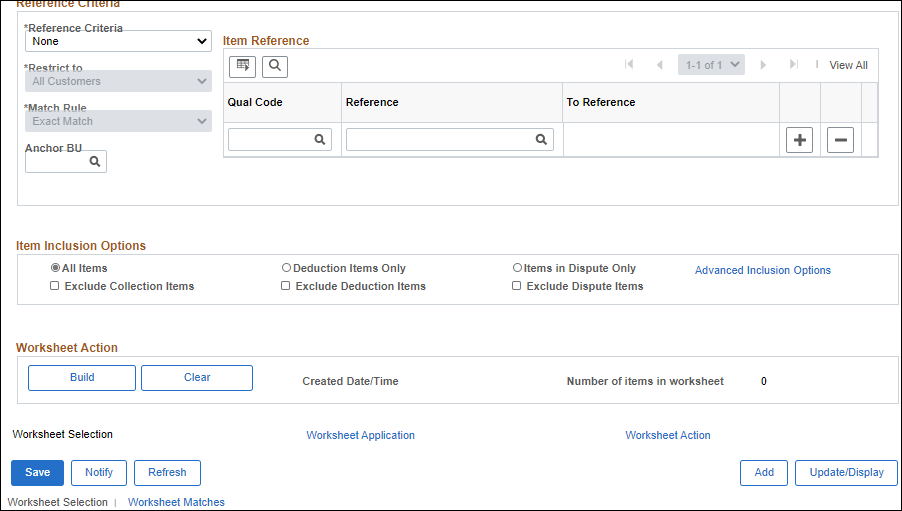The width and height of the screenshot is (902, 511).
Task: Open the Qual Code lookup magnifier
Action: 320,139
